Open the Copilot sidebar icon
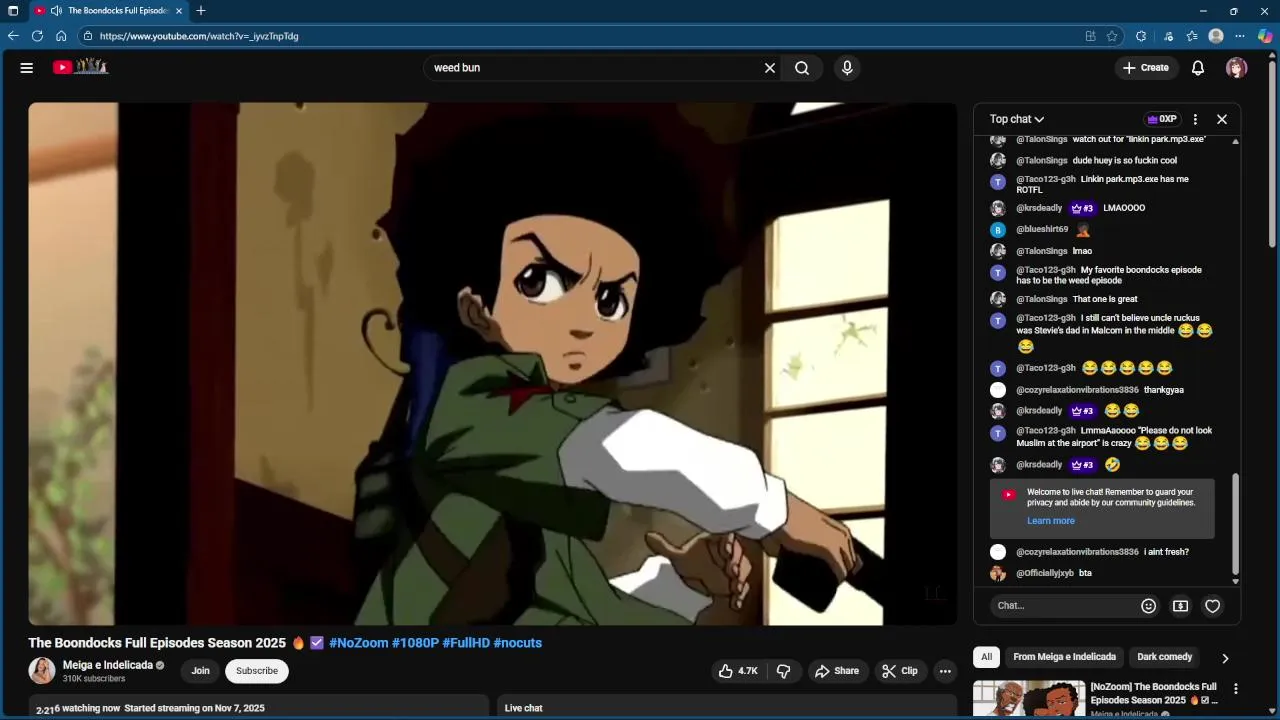 point(1265,36)
